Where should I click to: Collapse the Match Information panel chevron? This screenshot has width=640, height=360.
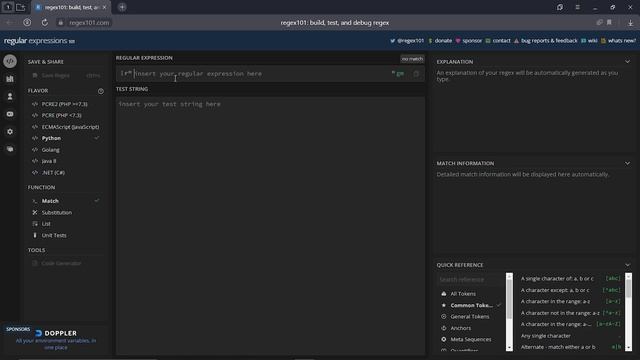coord(627,163)
